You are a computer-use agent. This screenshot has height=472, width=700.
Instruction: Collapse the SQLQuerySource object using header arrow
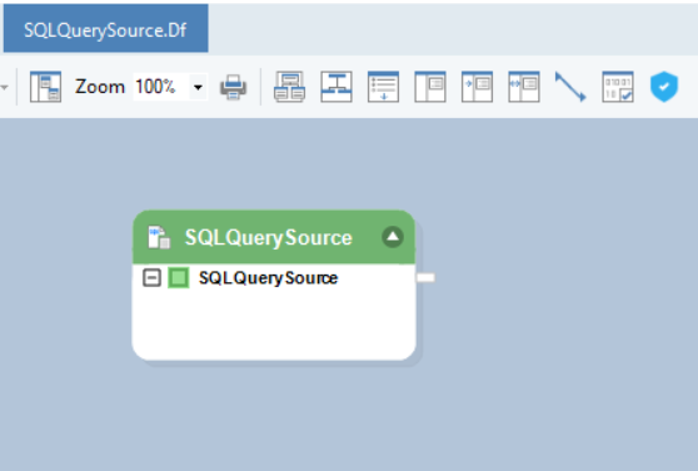click(393, 237)
